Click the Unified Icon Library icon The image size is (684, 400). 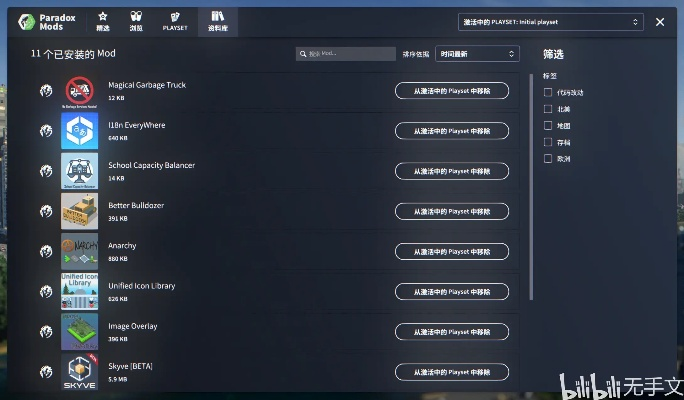79,291
